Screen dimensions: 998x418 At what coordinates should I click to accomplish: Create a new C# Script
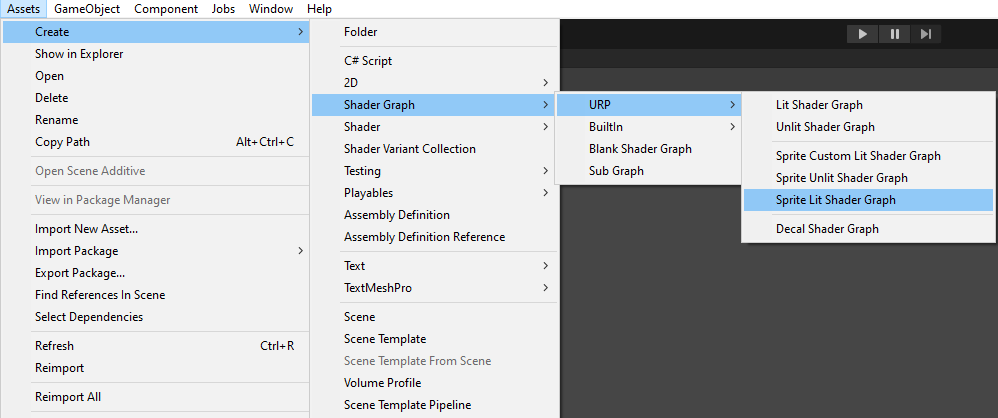click(x=368, y=61)
